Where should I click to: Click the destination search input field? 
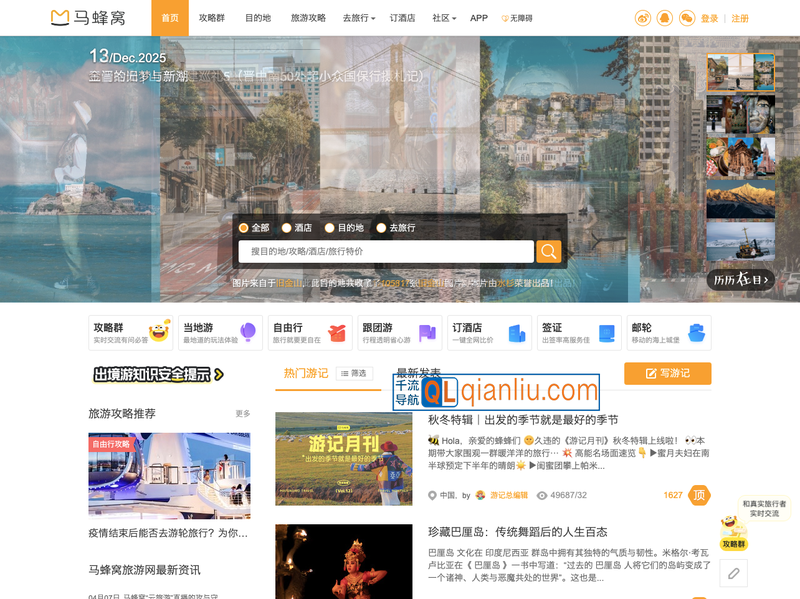(385, 251)
